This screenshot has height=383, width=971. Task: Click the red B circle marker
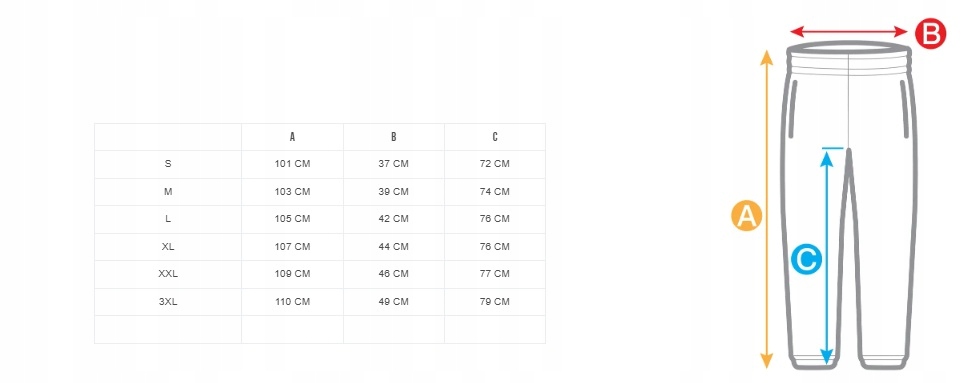click(x=931, y=33)
